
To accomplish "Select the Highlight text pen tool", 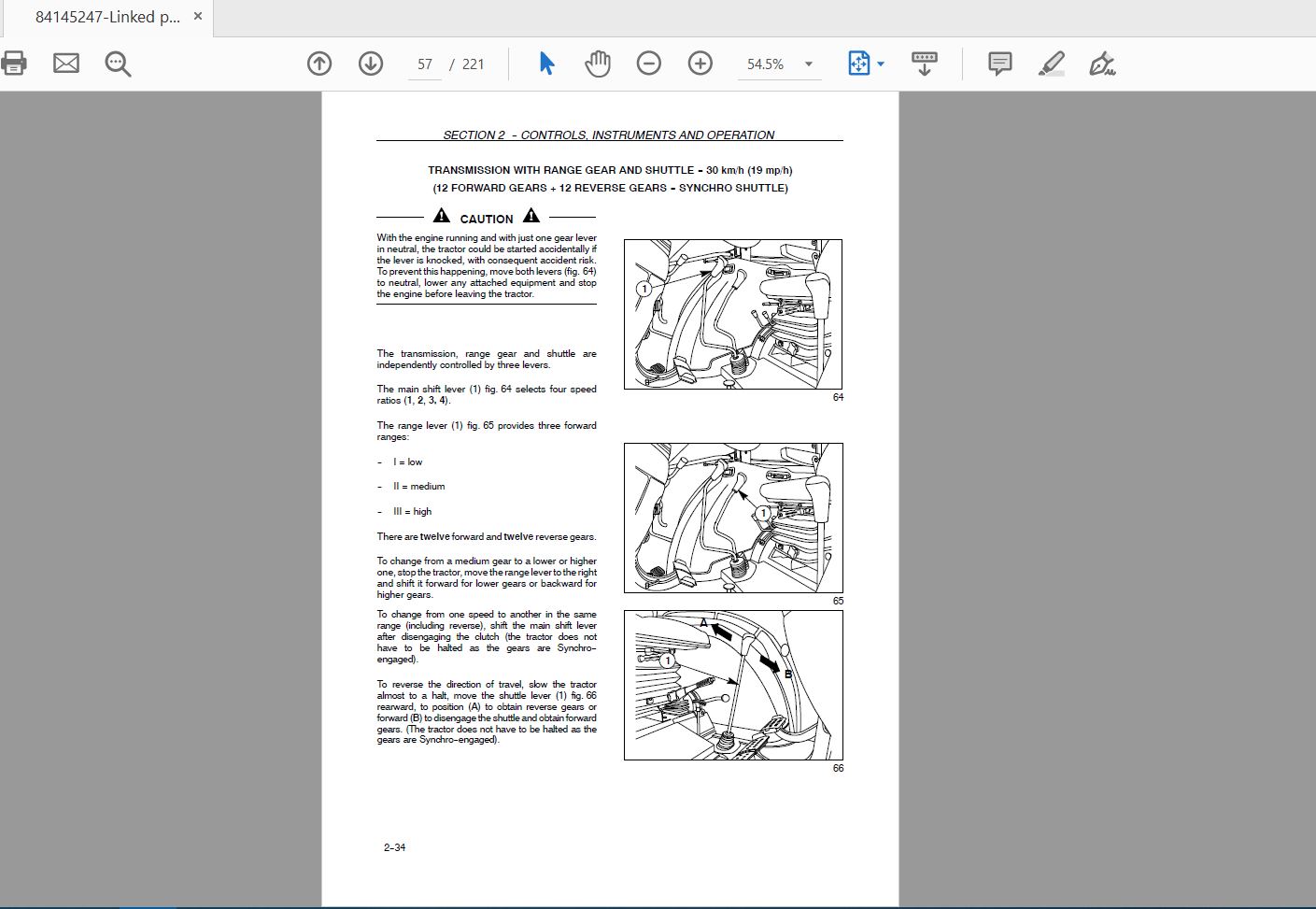I will [x=1052, y=64].
